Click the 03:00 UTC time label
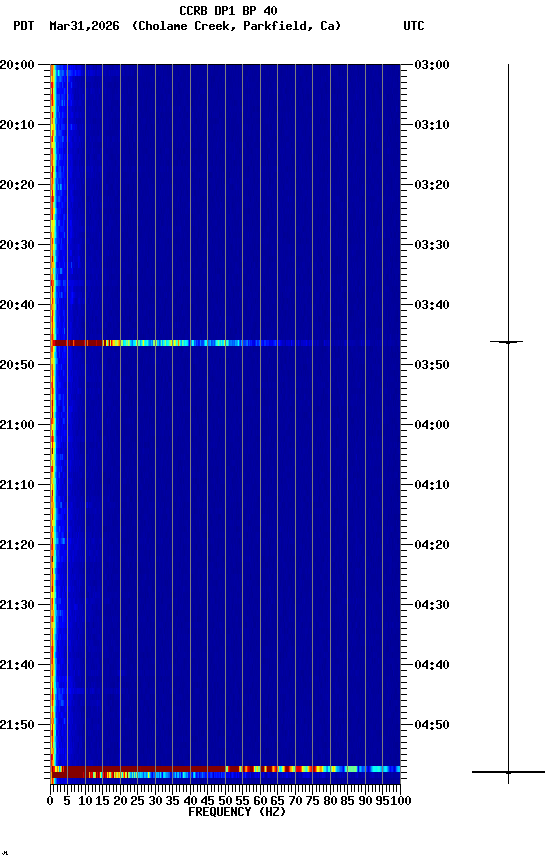The image size is (552, 864). [x=432, y=65]
